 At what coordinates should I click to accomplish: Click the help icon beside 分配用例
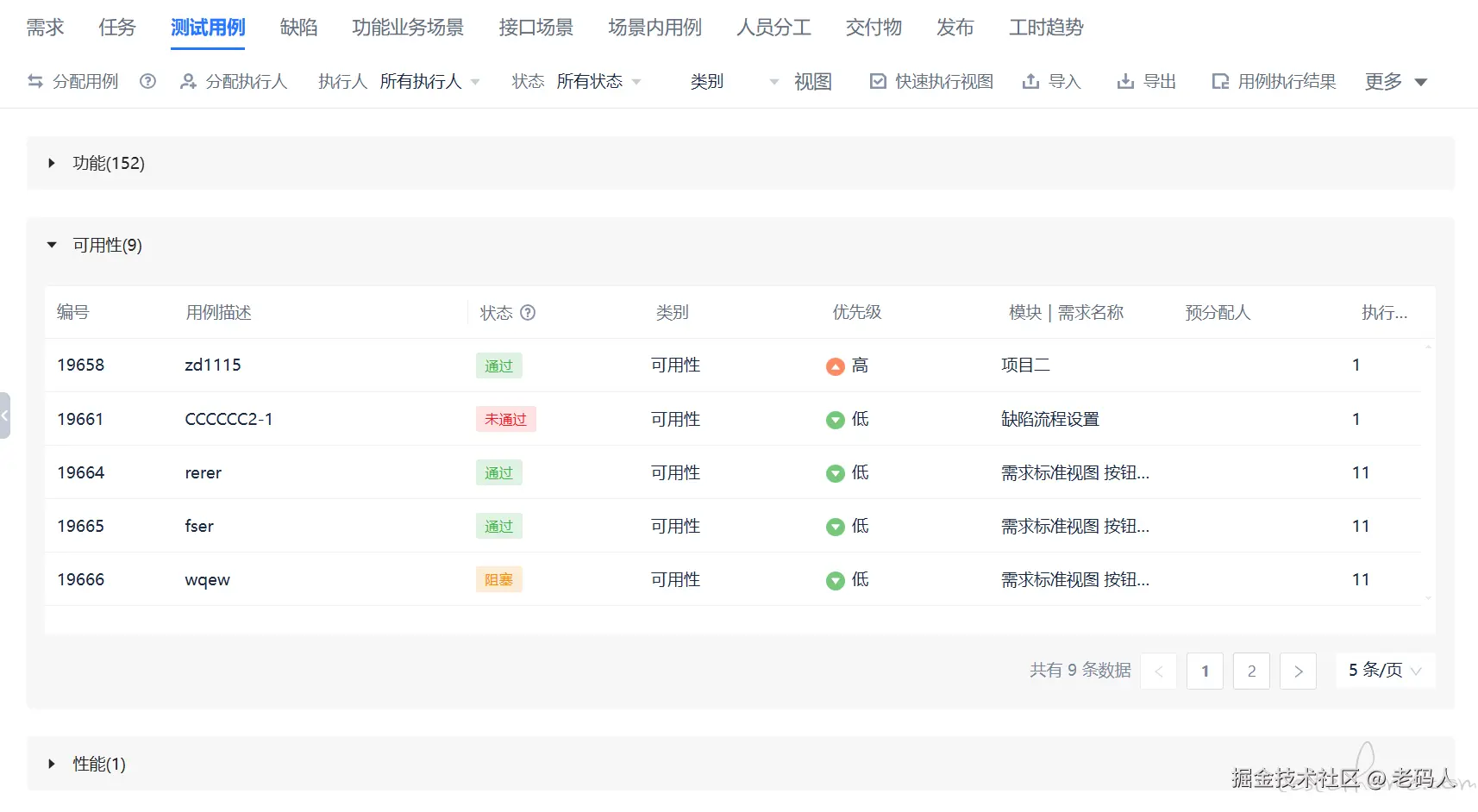point(148,82)
